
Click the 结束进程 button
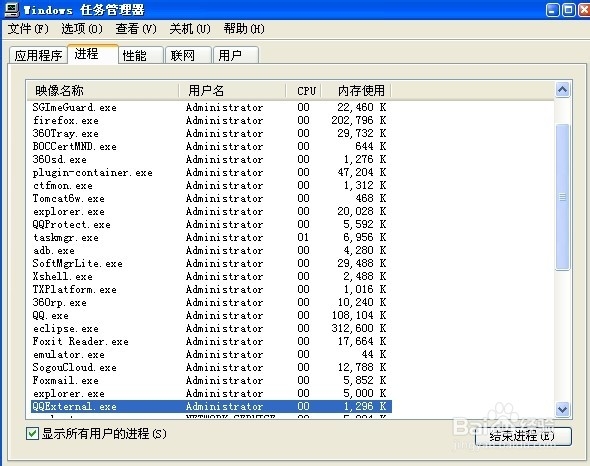pyautogui.click(x=523, y=436)
